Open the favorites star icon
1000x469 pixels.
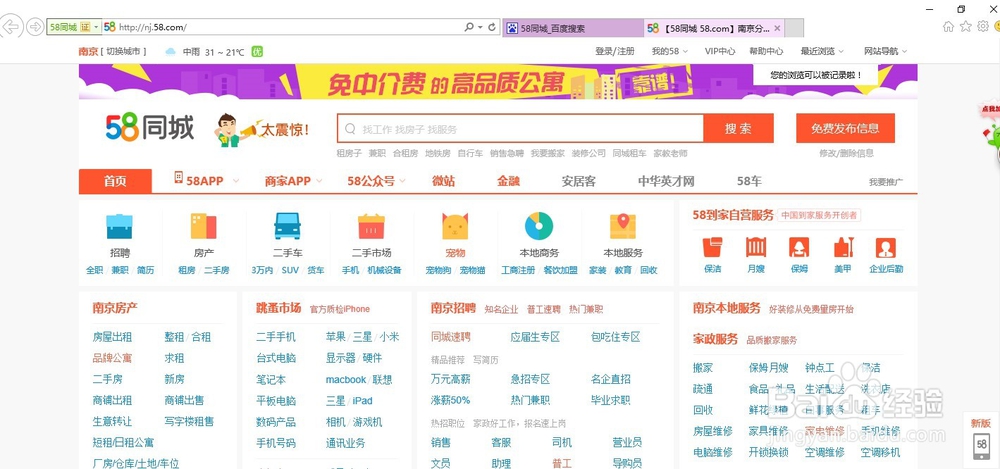click(x=966, y=26)
